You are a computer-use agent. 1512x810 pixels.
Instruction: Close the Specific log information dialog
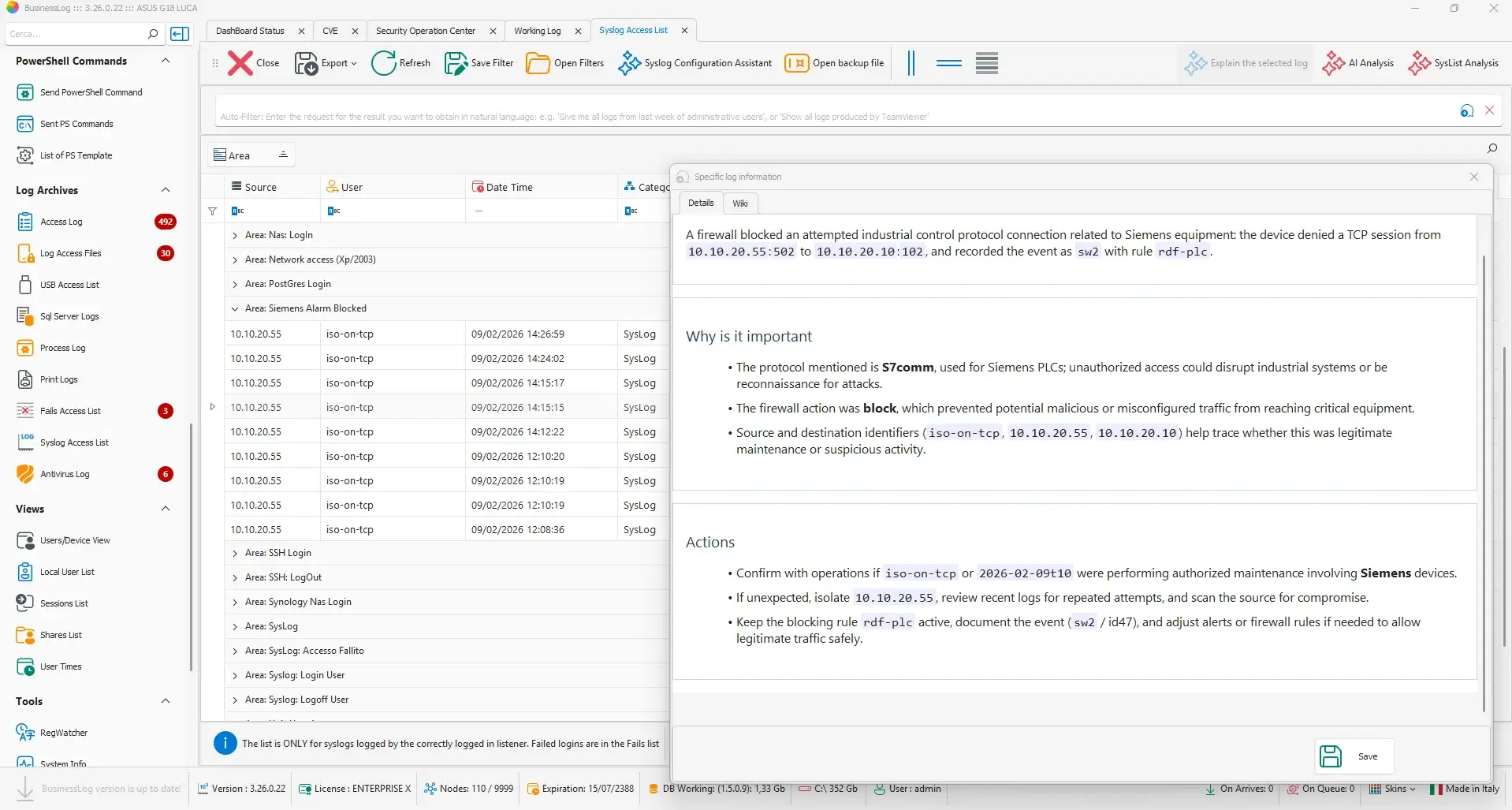tap(1474, 177)
